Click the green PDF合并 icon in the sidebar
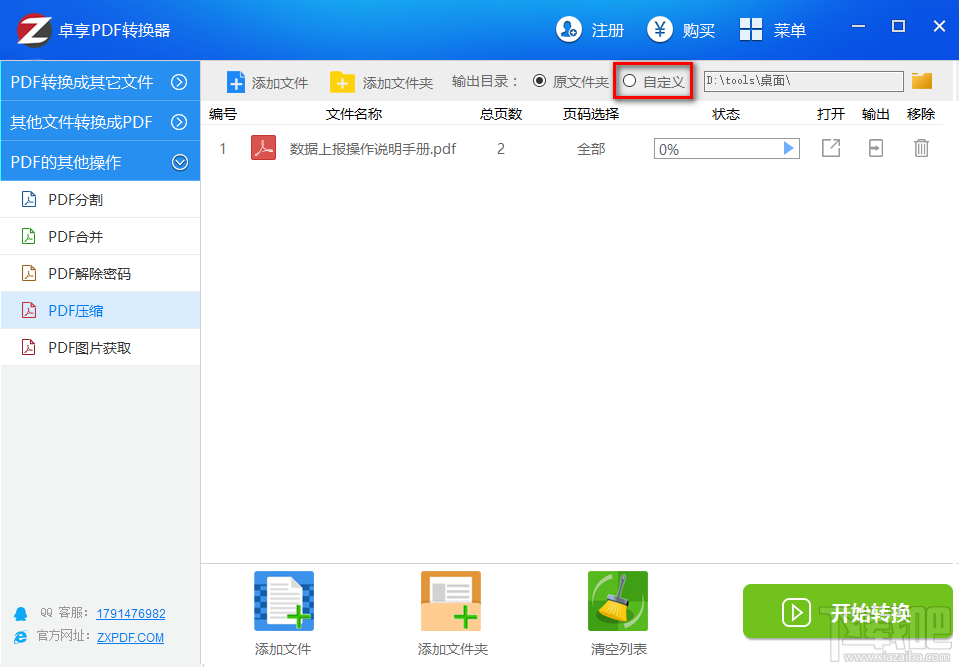This screenshot has height=667, width=959. (29, 236)
